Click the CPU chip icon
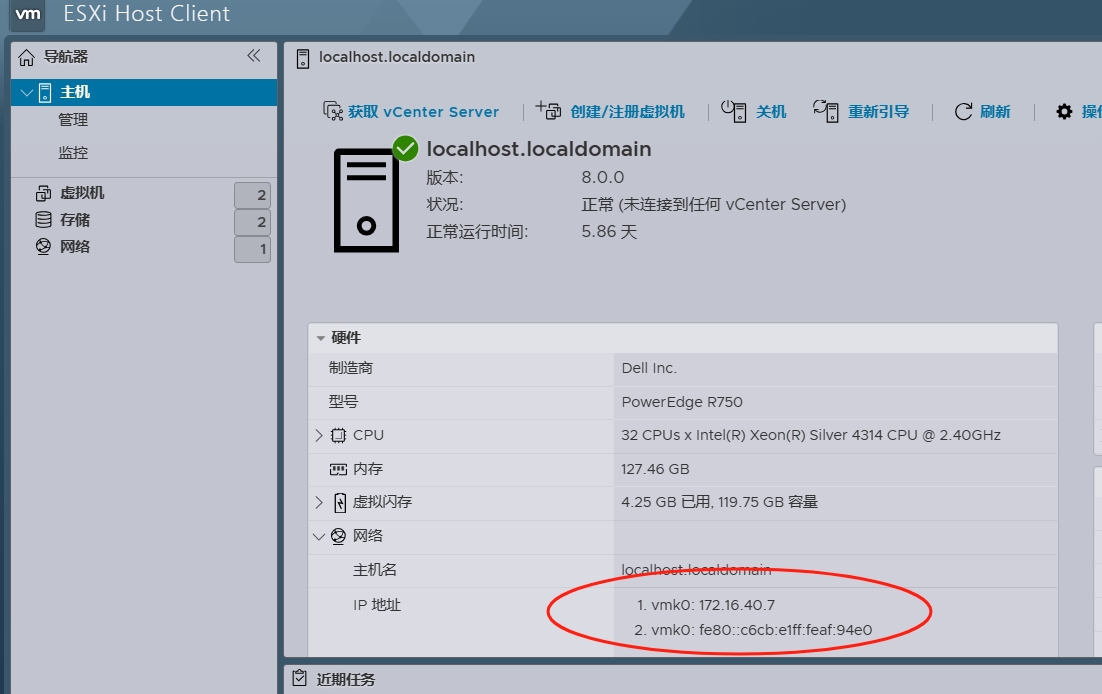1102x694 pixels. 338,435
